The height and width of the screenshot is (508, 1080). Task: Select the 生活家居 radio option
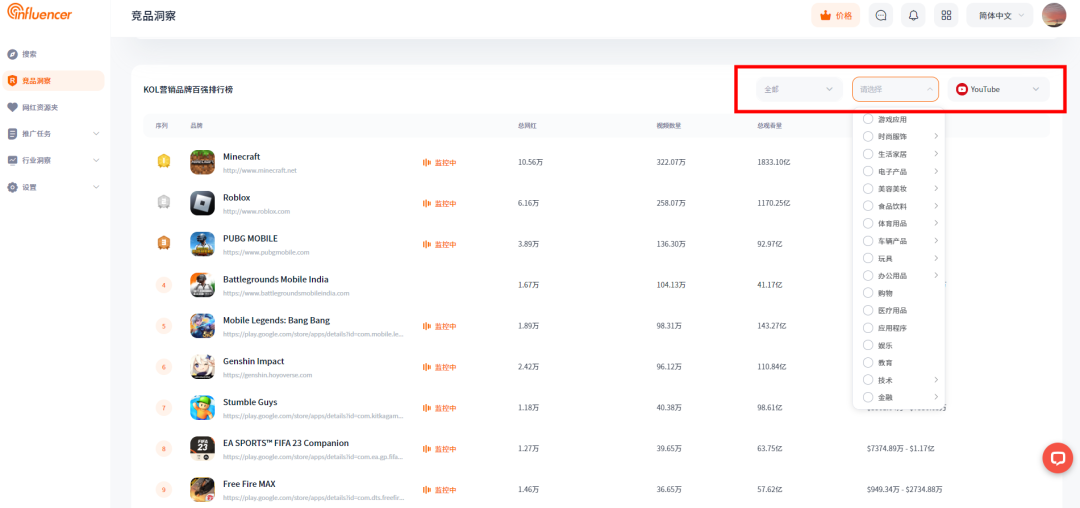coord(868,154)
